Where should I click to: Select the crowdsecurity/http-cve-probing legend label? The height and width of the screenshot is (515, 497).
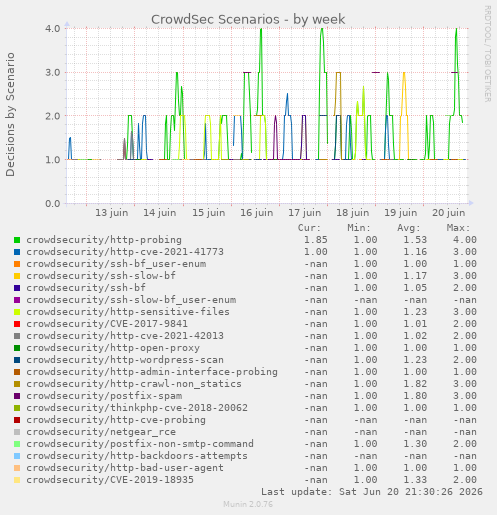[116, 420]
